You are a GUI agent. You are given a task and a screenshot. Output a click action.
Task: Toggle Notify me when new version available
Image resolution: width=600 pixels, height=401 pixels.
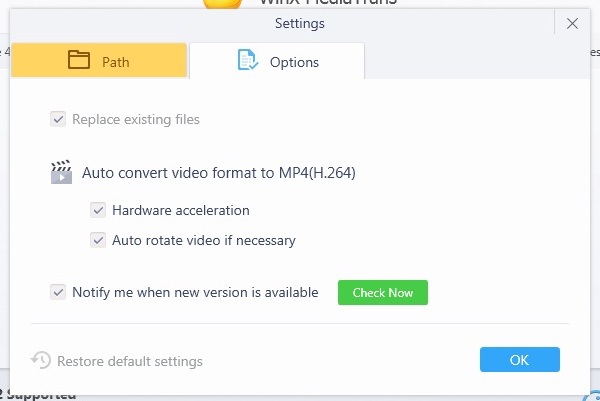tap(58, 292)
